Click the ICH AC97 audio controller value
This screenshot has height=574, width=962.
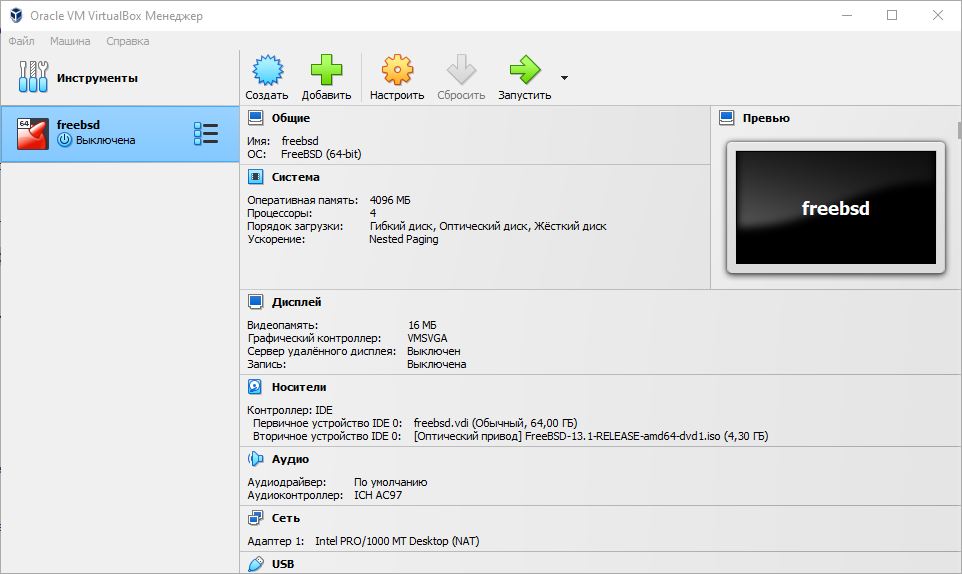click(x=378, y=495)
